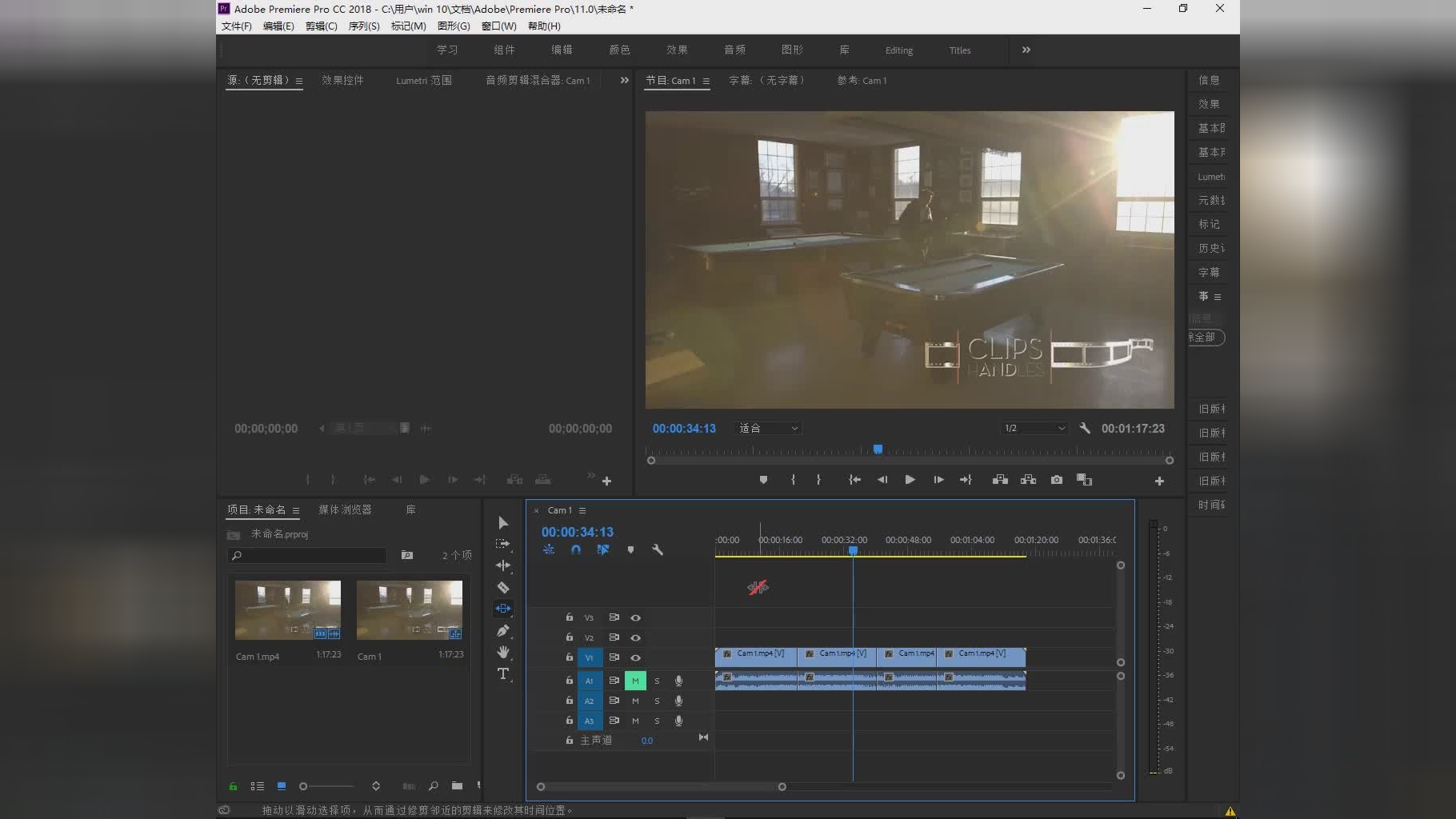Toggle linked selection in timeline
The width and height of the screenshot is (1456, 819).
pyautogui.click(x=603, y=549)
